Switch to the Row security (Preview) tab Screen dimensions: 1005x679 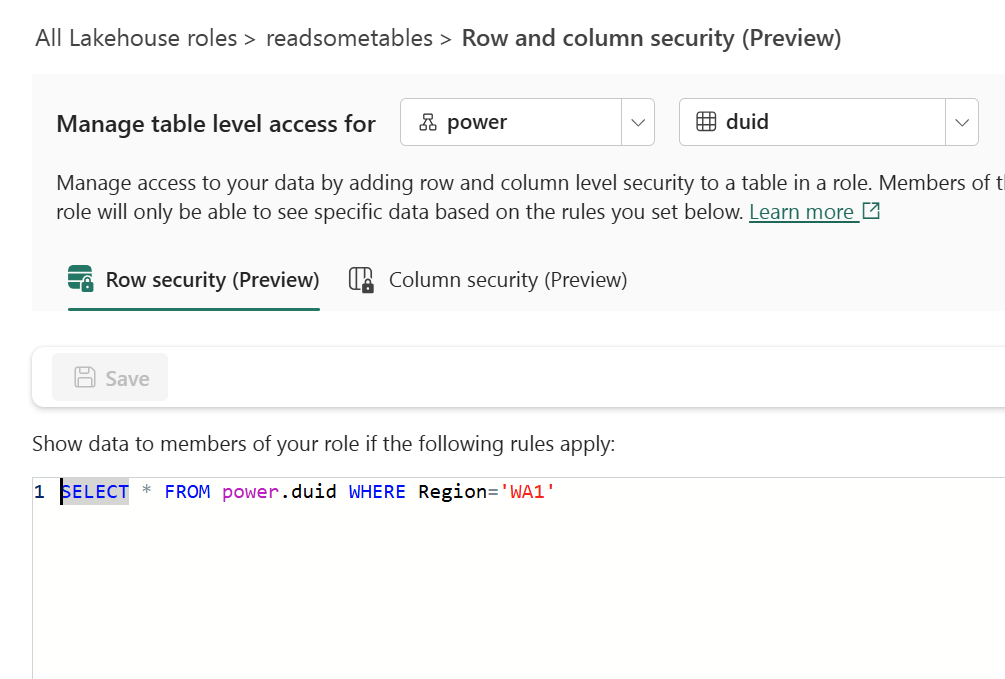click(211, 280)
